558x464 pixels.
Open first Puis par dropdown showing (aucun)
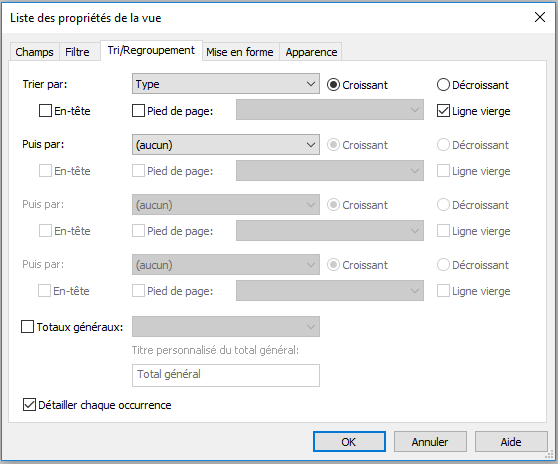226,144
